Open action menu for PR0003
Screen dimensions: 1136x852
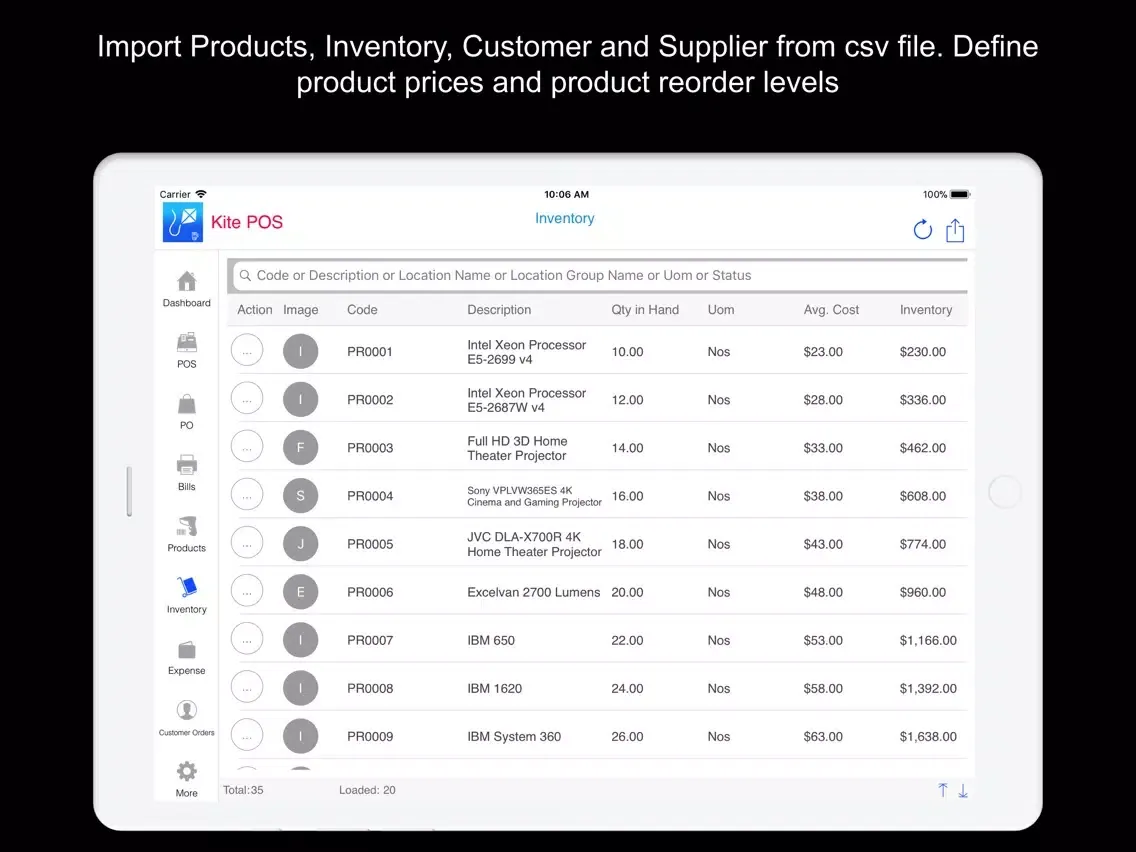(247, 447)
